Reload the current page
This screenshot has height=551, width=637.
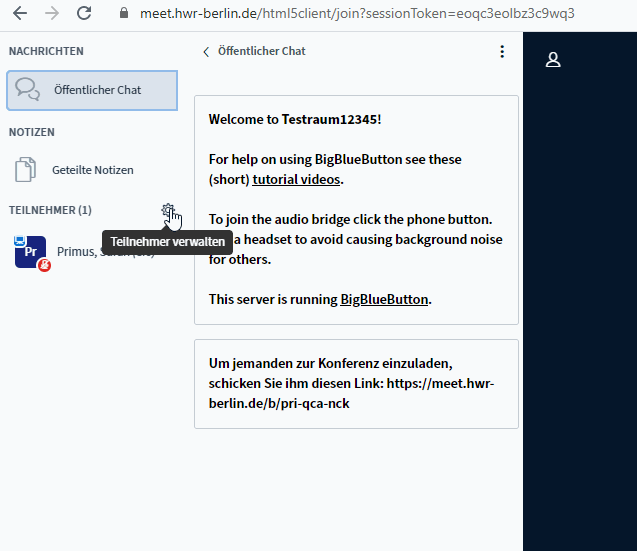point(85,14)
